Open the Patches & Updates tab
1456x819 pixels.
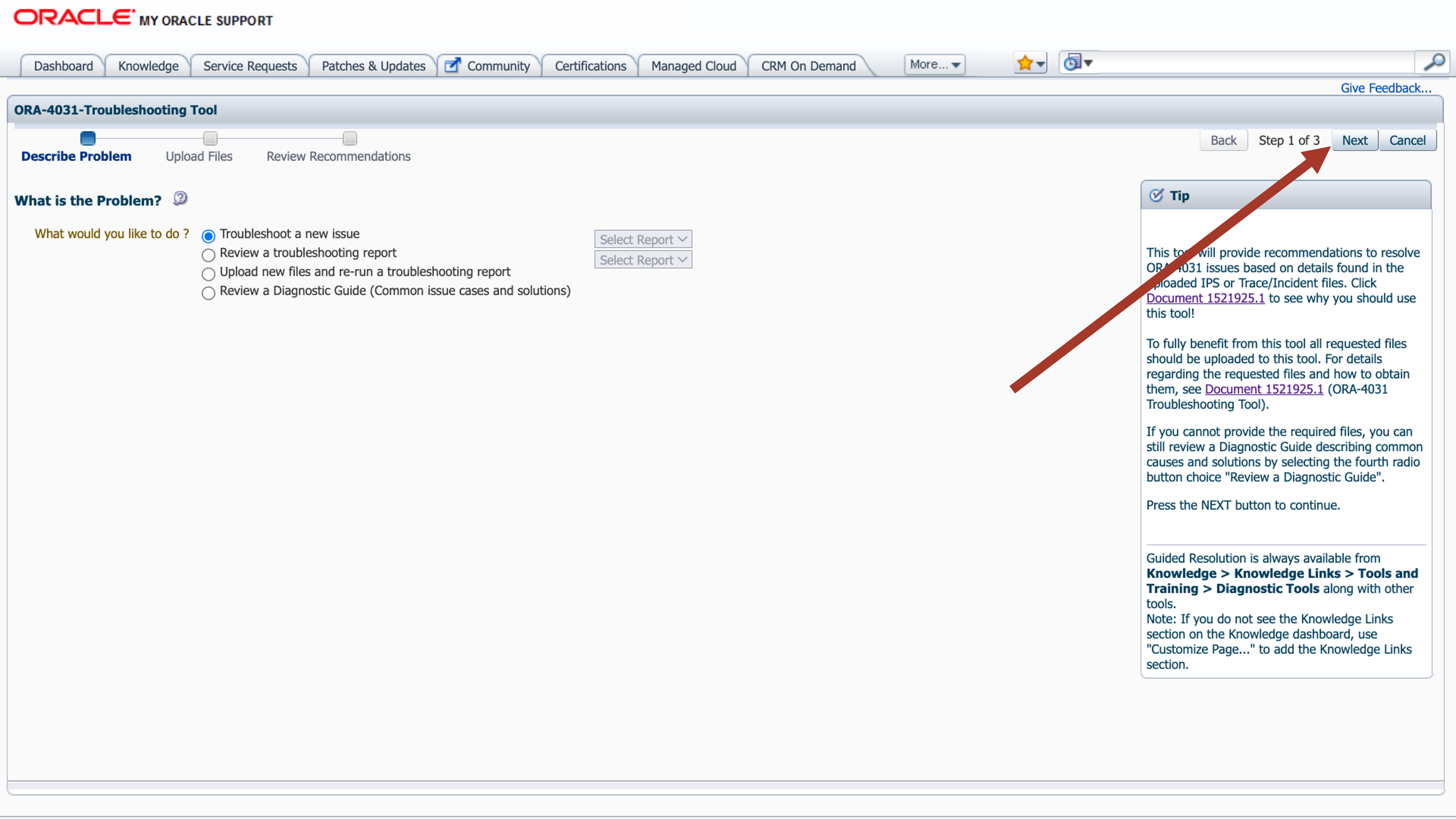coord(373,66)
